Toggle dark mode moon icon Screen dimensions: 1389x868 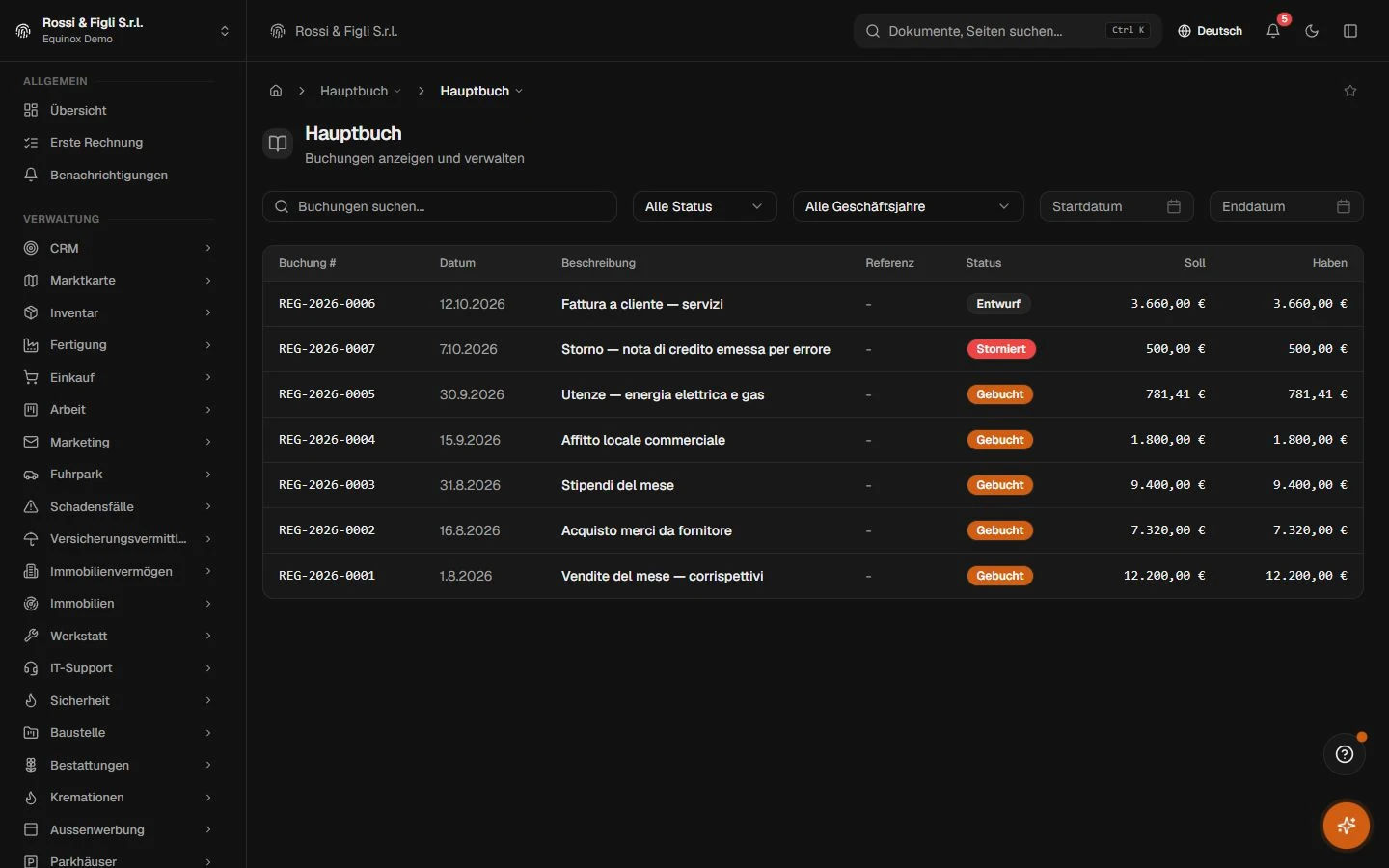(1312, 31)
